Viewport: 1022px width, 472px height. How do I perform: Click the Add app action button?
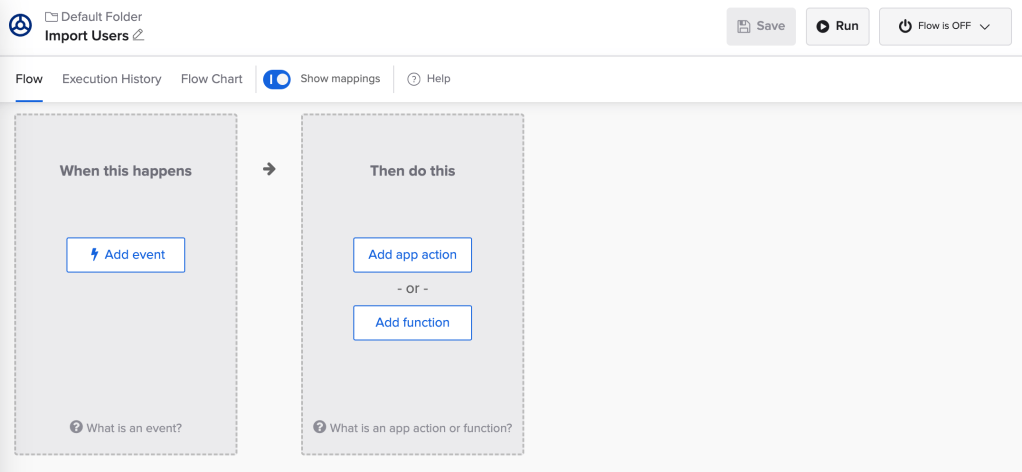click(x=412, y=255)
